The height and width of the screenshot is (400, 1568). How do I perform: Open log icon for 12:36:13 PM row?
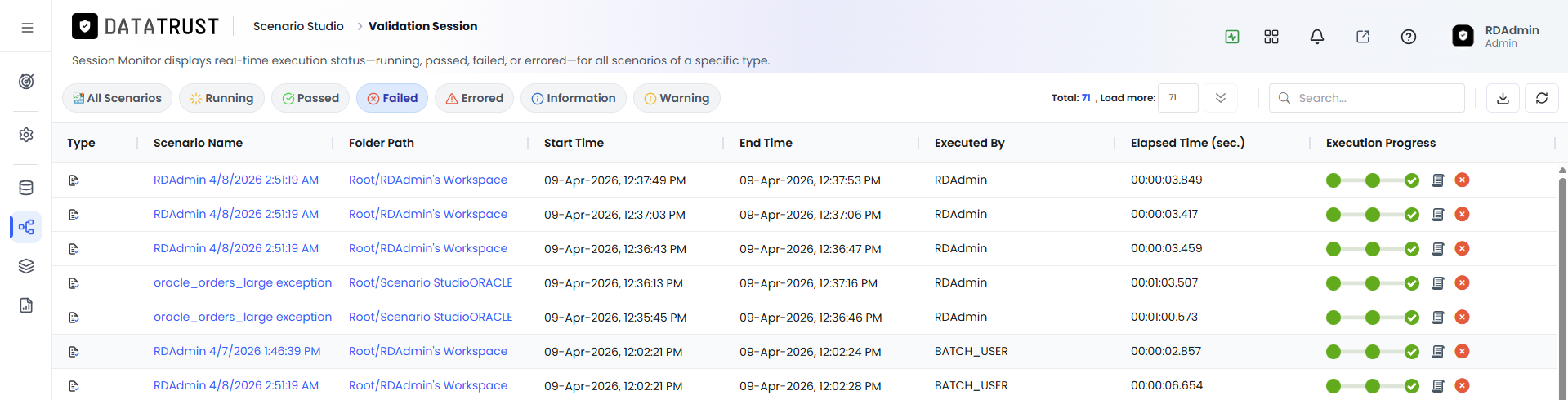(1438, 283)
